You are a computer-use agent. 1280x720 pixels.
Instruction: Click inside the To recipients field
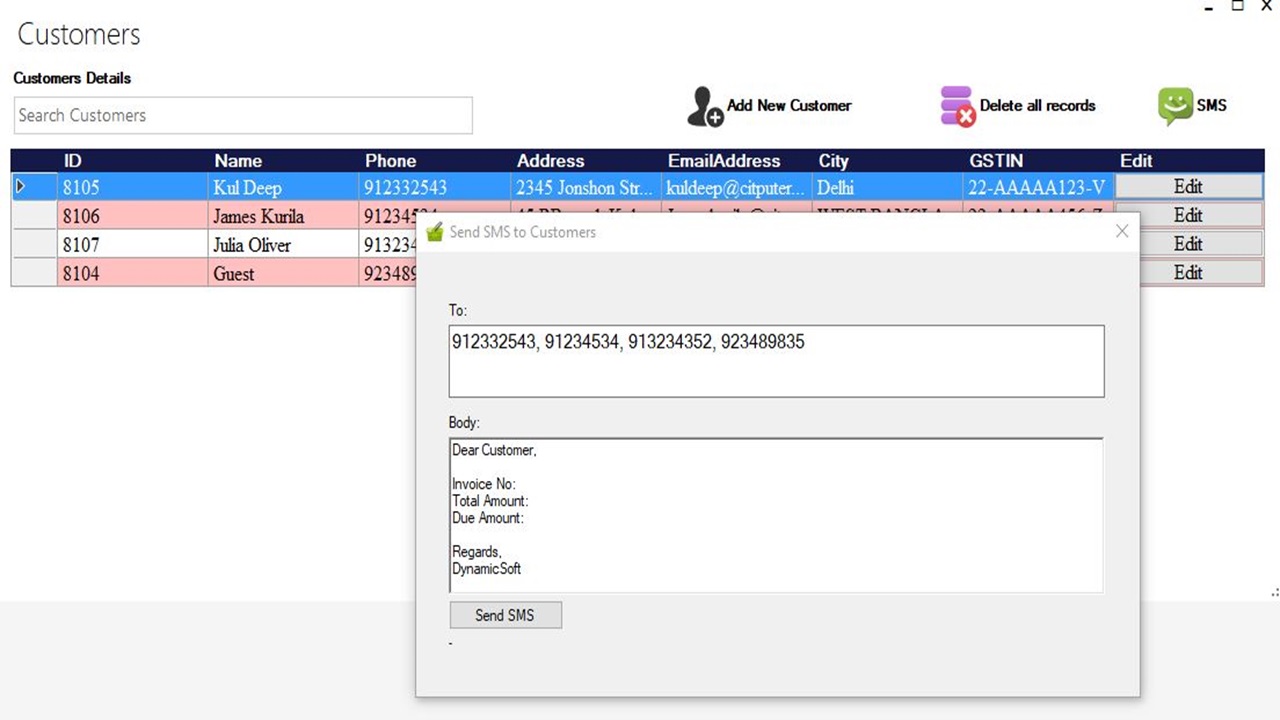click(776, 360)
